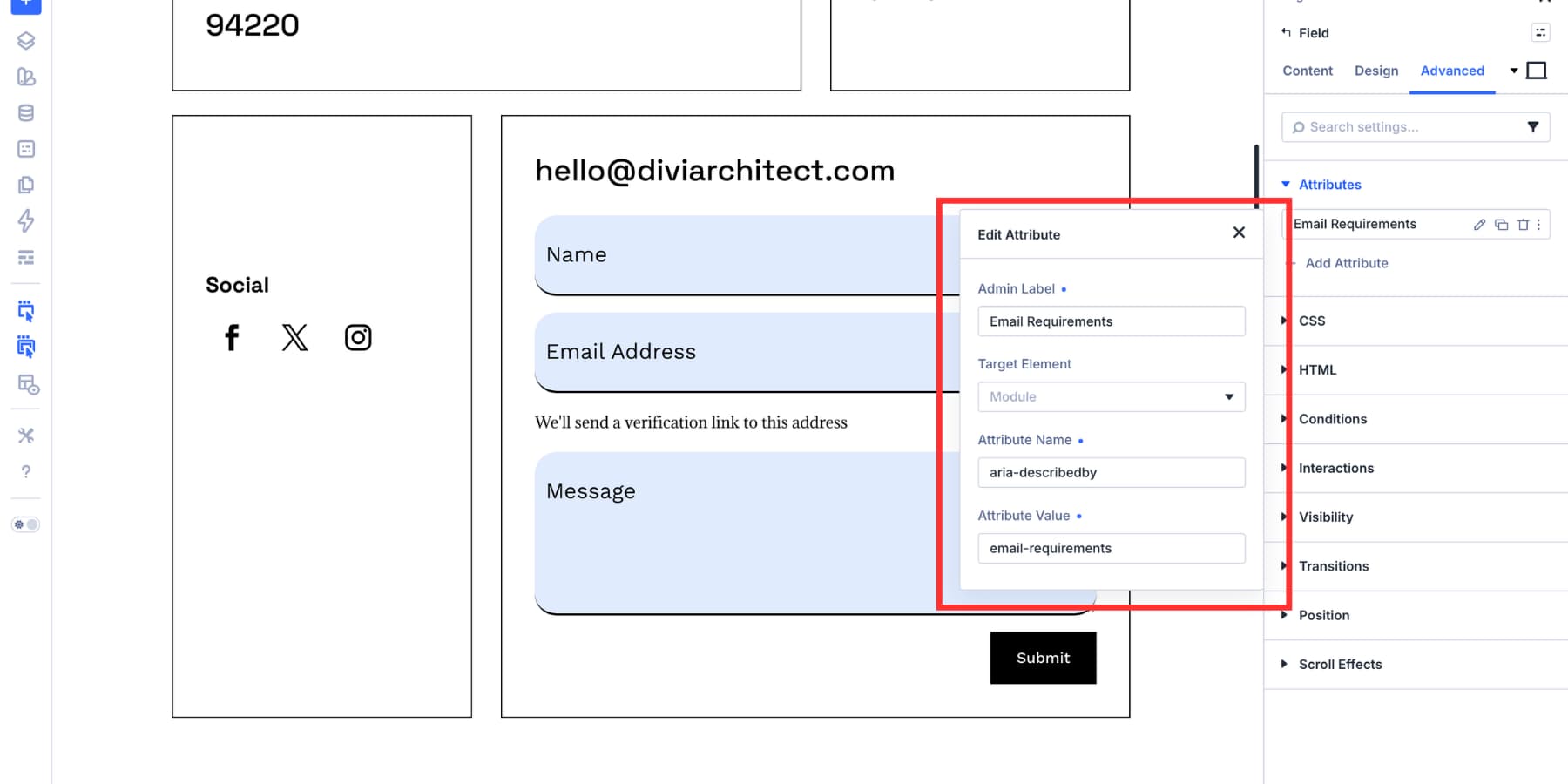
Task: Switch to the Design tab
Action: [x=1376, y=71]
